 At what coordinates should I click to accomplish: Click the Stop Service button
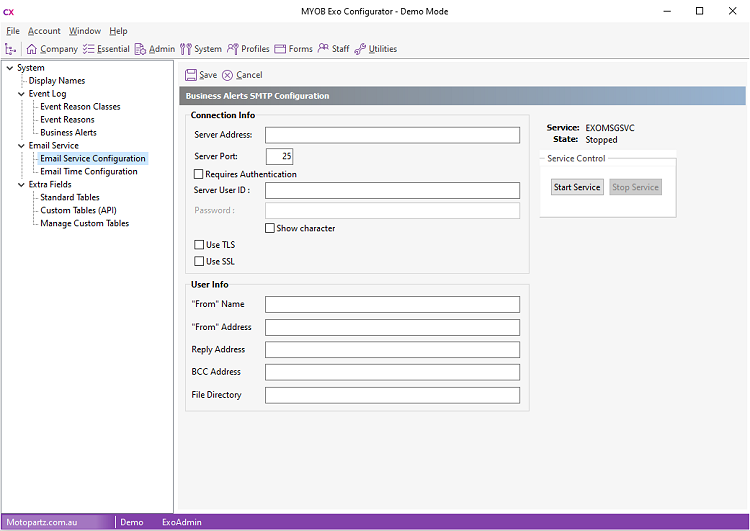pos(635,187)
